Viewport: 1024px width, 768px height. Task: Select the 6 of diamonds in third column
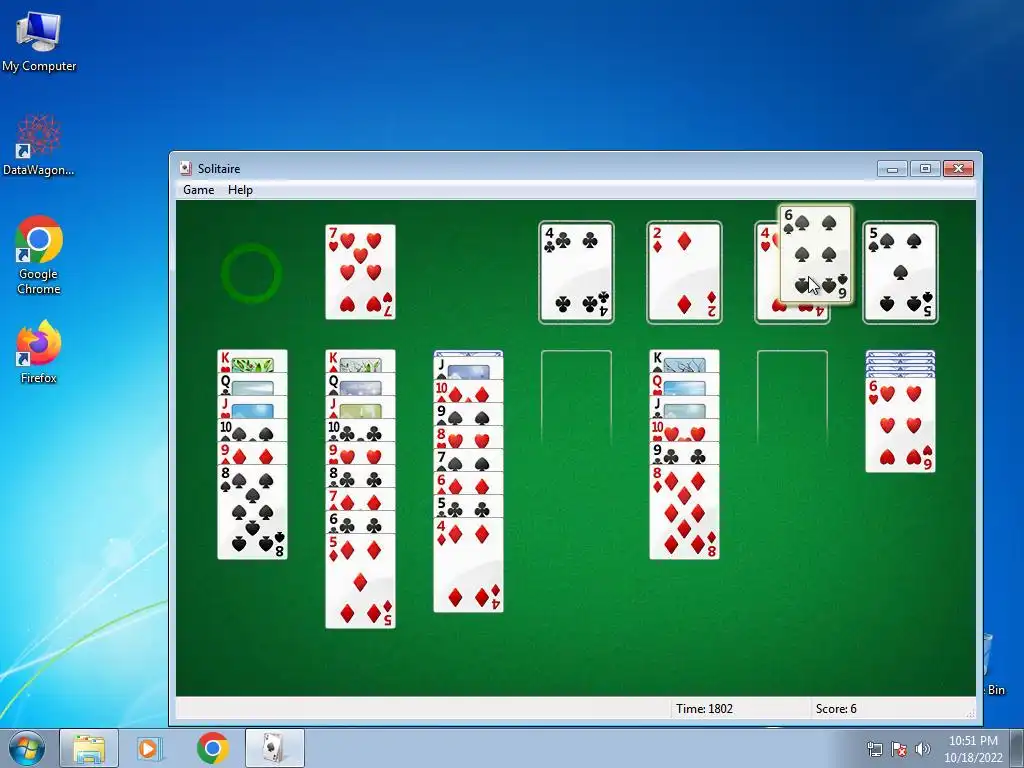[468, 483]
